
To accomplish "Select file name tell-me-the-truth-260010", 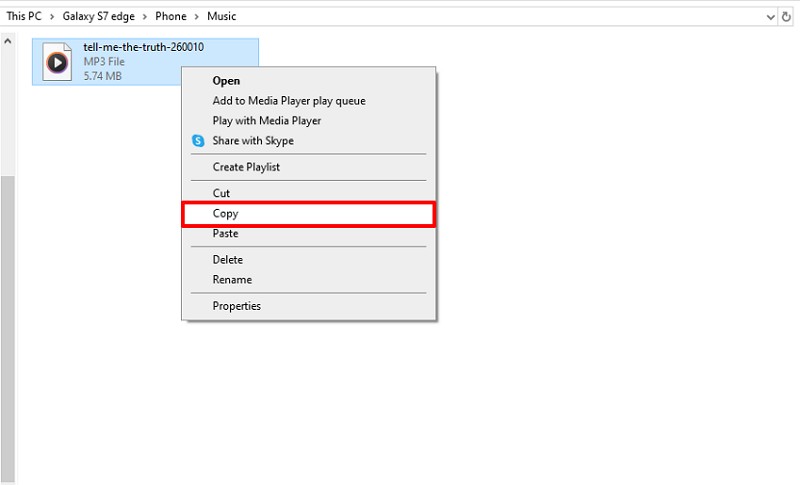I will click(143, 47).
